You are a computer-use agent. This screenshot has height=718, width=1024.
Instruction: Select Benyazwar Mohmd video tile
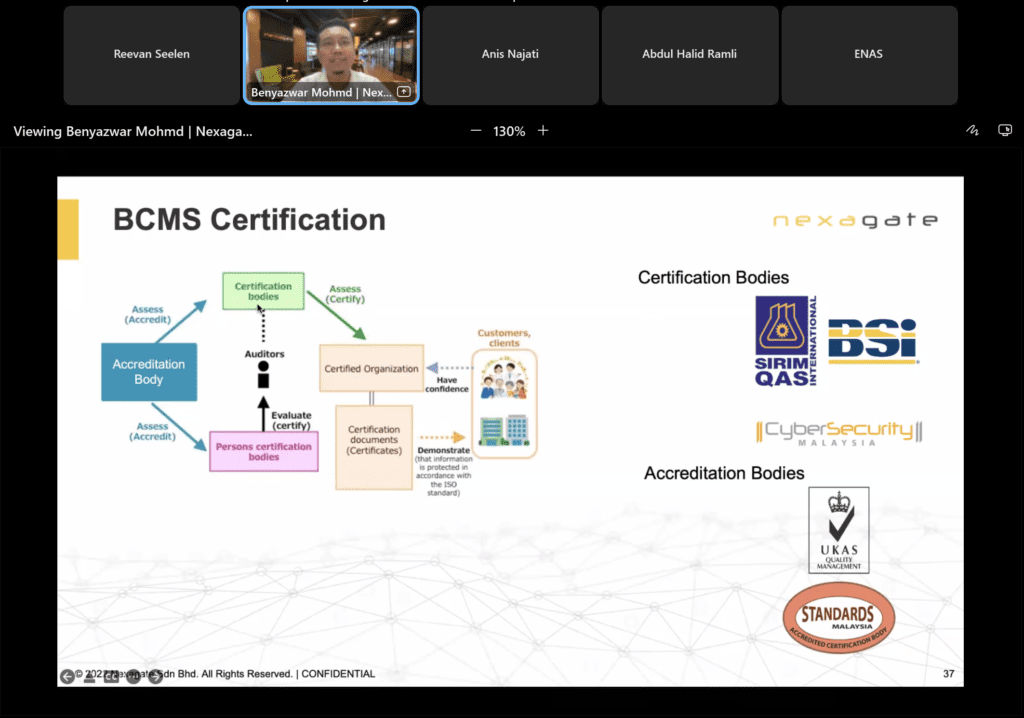[331, 50]
